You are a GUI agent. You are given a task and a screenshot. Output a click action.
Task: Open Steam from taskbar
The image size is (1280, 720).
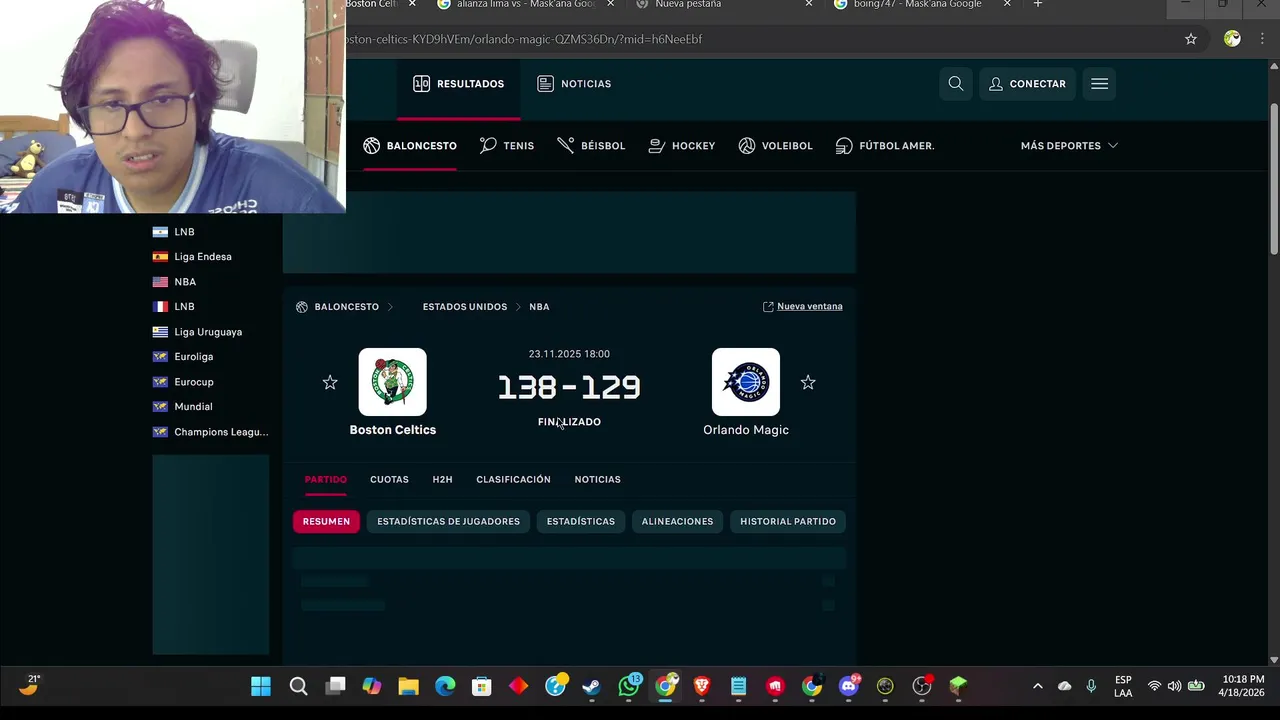tap(592, 686)
